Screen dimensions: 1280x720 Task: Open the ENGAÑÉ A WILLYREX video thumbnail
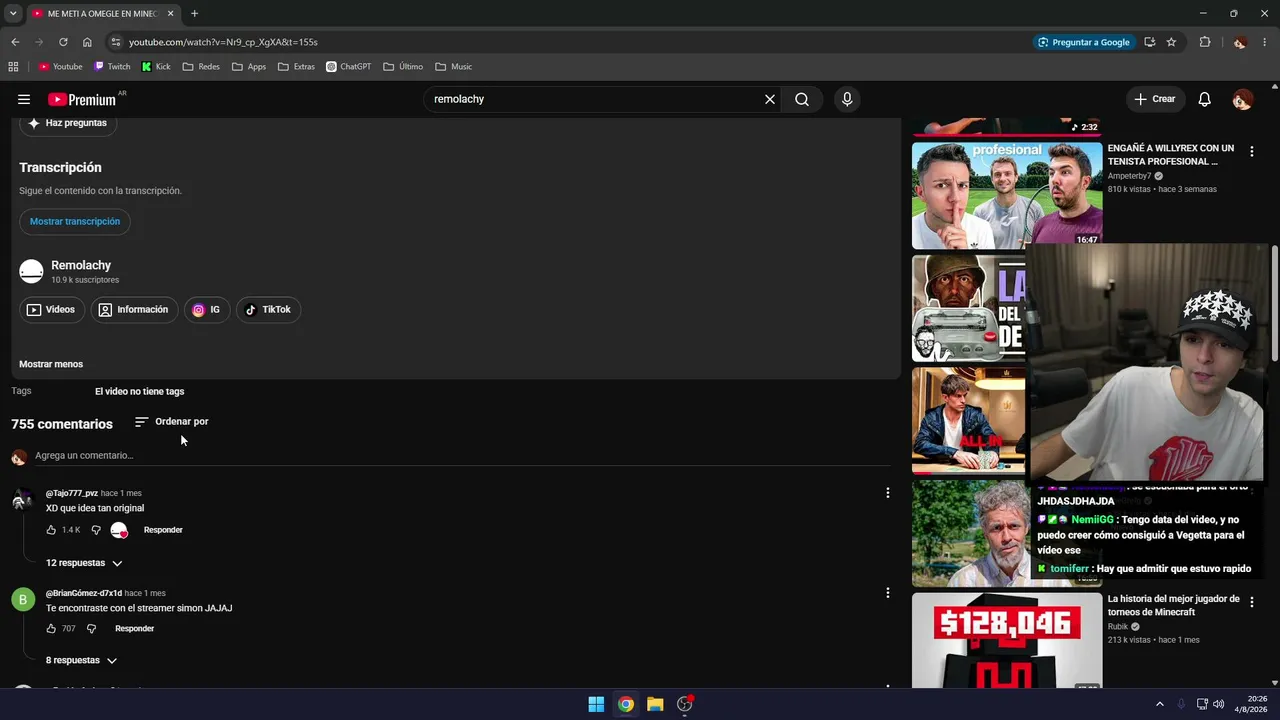(1007, 195)
